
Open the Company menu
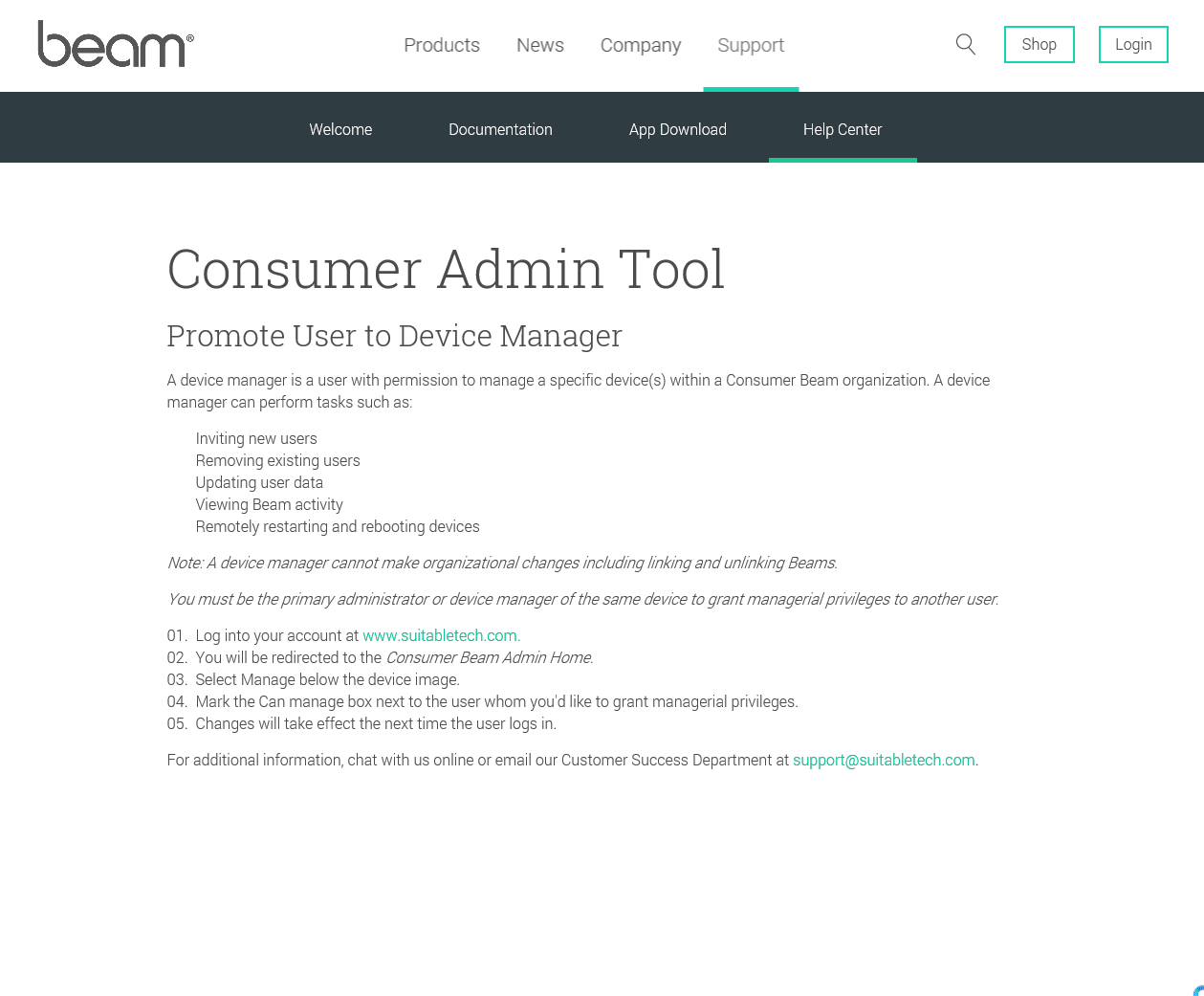[x=641, y=45]
